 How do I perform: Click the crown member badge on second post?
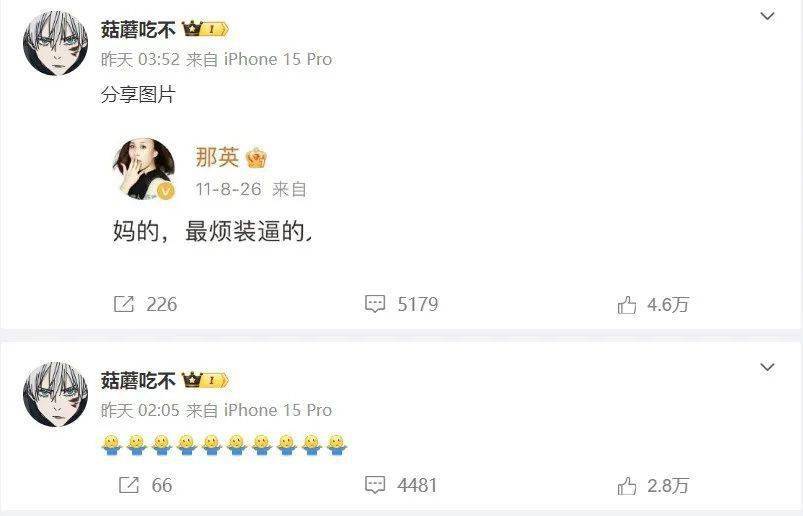[x=205, y=380]
